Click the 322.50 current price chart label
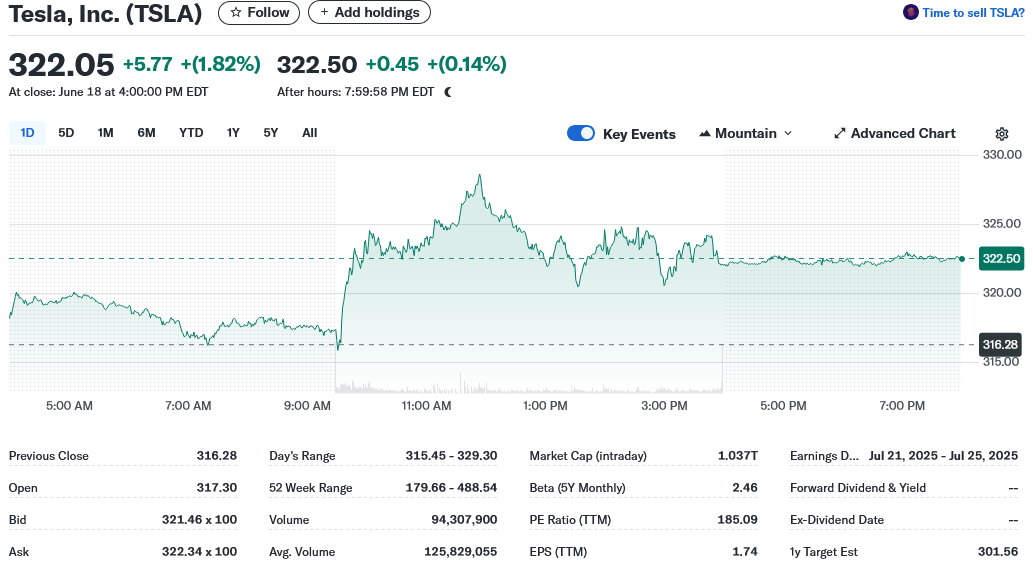Viewport: 1033px width, 570px height. pos(1001,258)
